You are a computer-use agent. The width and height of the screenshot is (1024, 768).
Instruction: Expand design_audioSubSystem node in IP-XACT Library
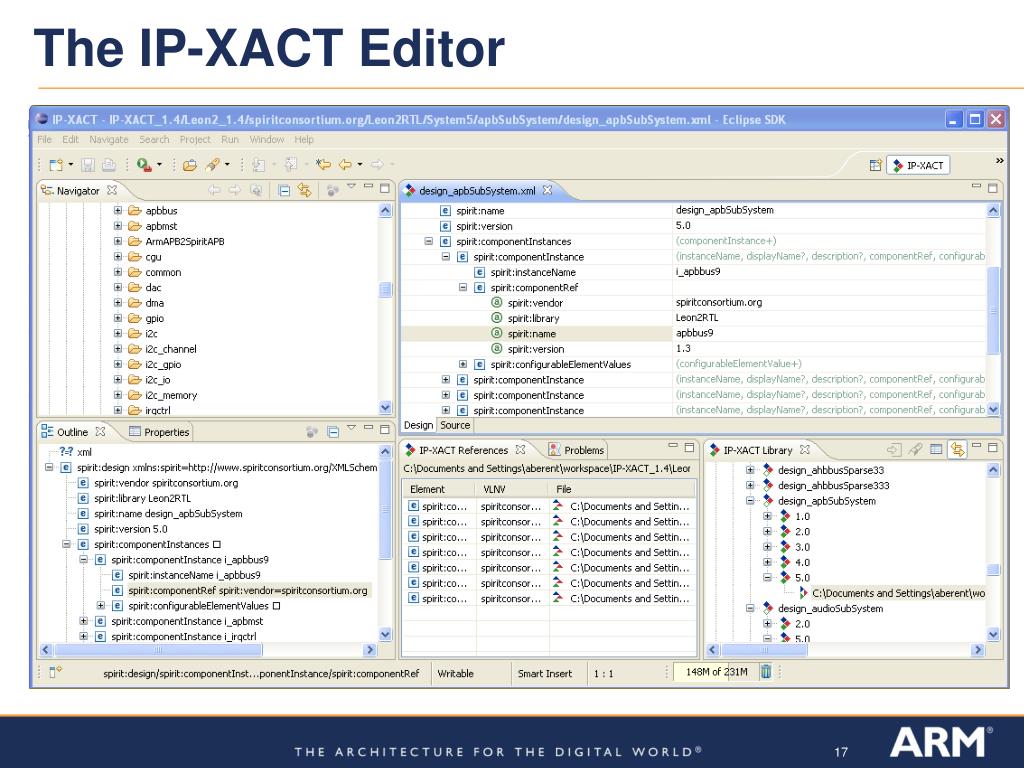(x=750, y=608)
